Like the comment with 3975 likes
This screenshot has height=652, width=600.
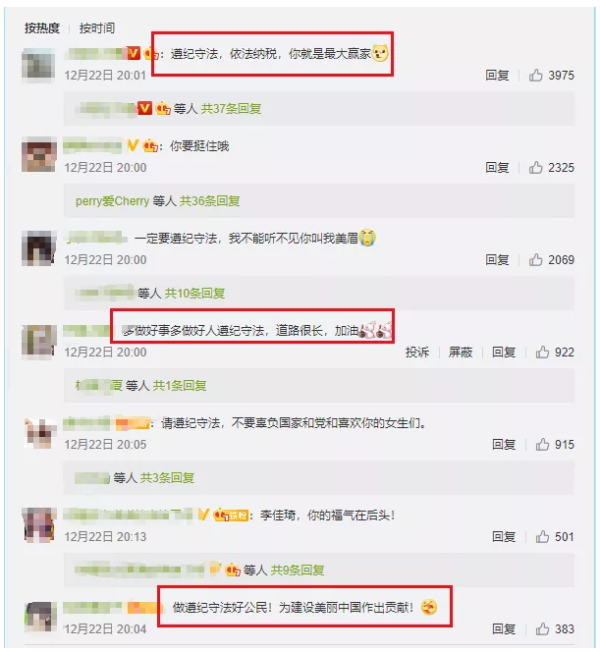point(536,75)
